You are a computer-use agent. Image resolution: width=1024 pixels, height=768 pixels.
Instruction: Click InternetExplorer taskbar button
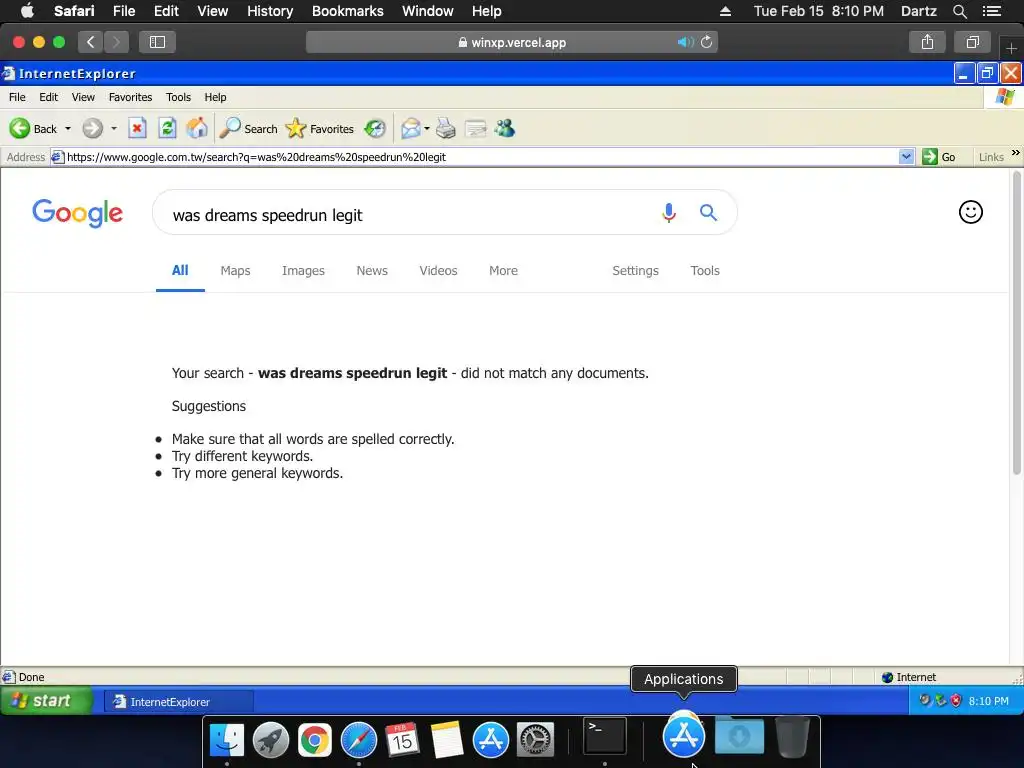[178, 701]
